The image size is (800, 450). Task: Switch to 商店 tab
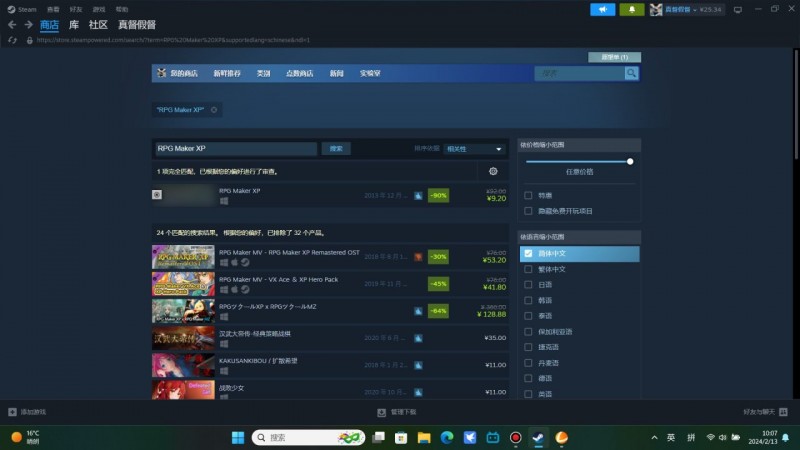[x=49, y=24]
